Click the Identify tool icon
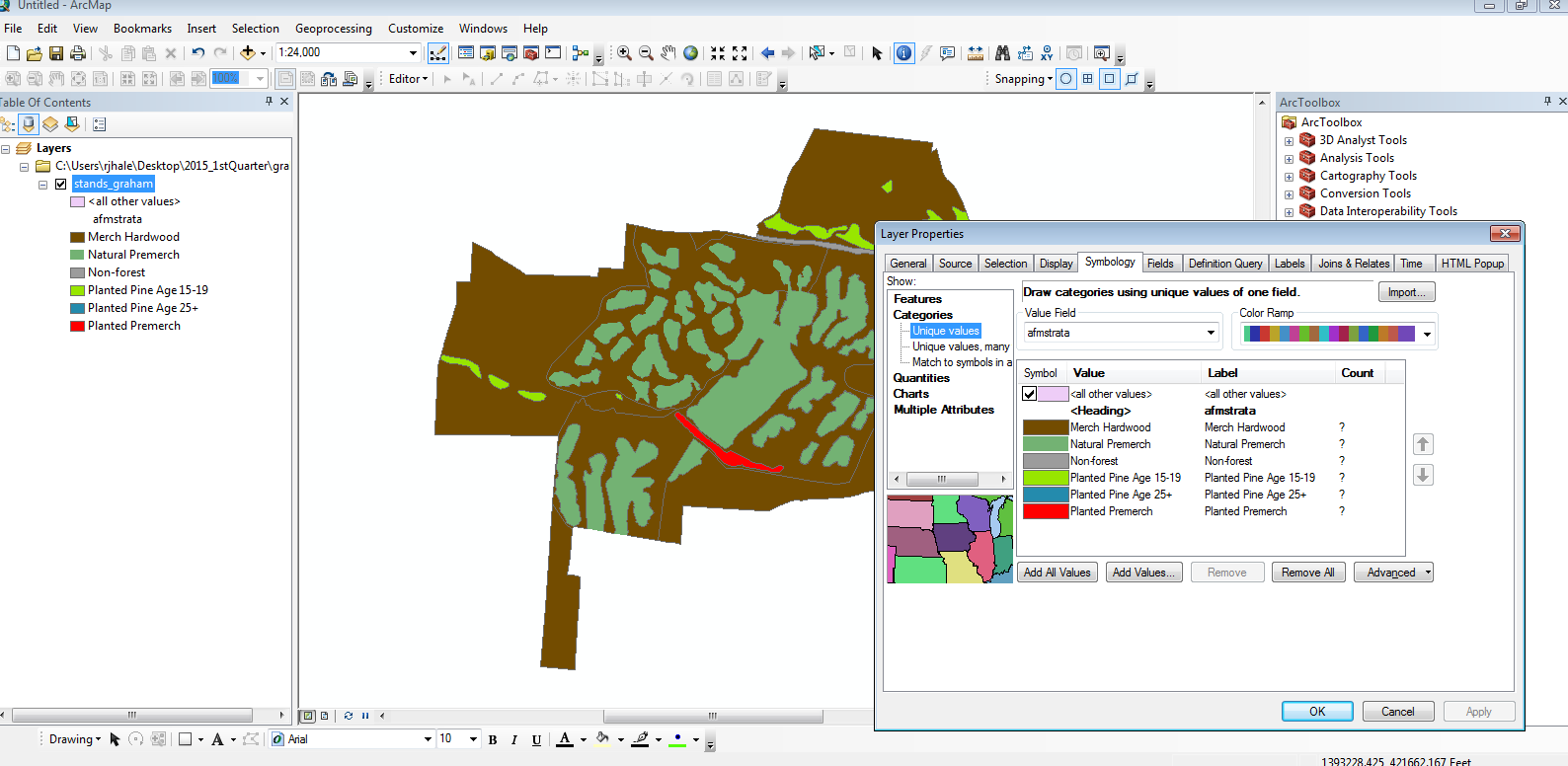The height and width of the screenshot is (766, 1568). (x=903, y=53)
